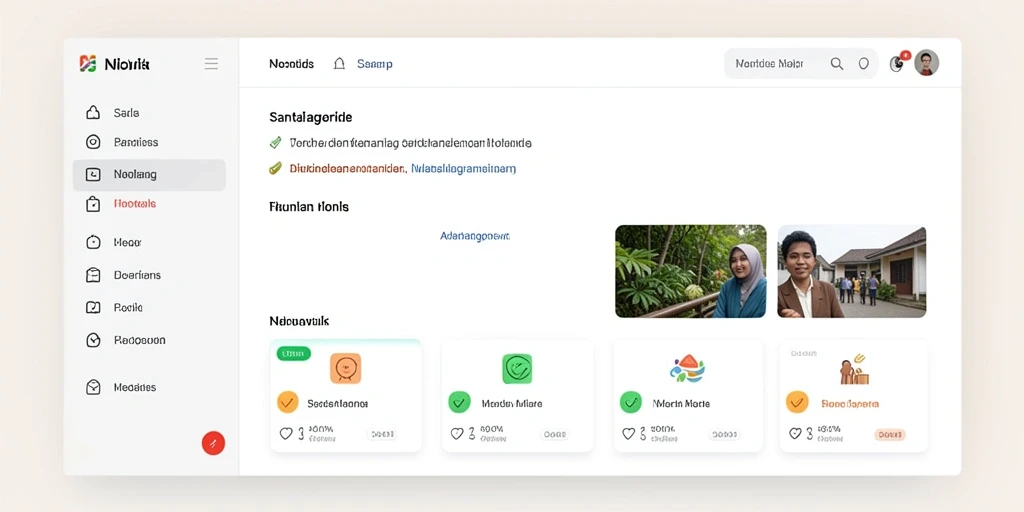Click the Ndeuavalls section heading
Image resolution: width=1024 pixels, height=512 pixels.
(x=299, y=321)
